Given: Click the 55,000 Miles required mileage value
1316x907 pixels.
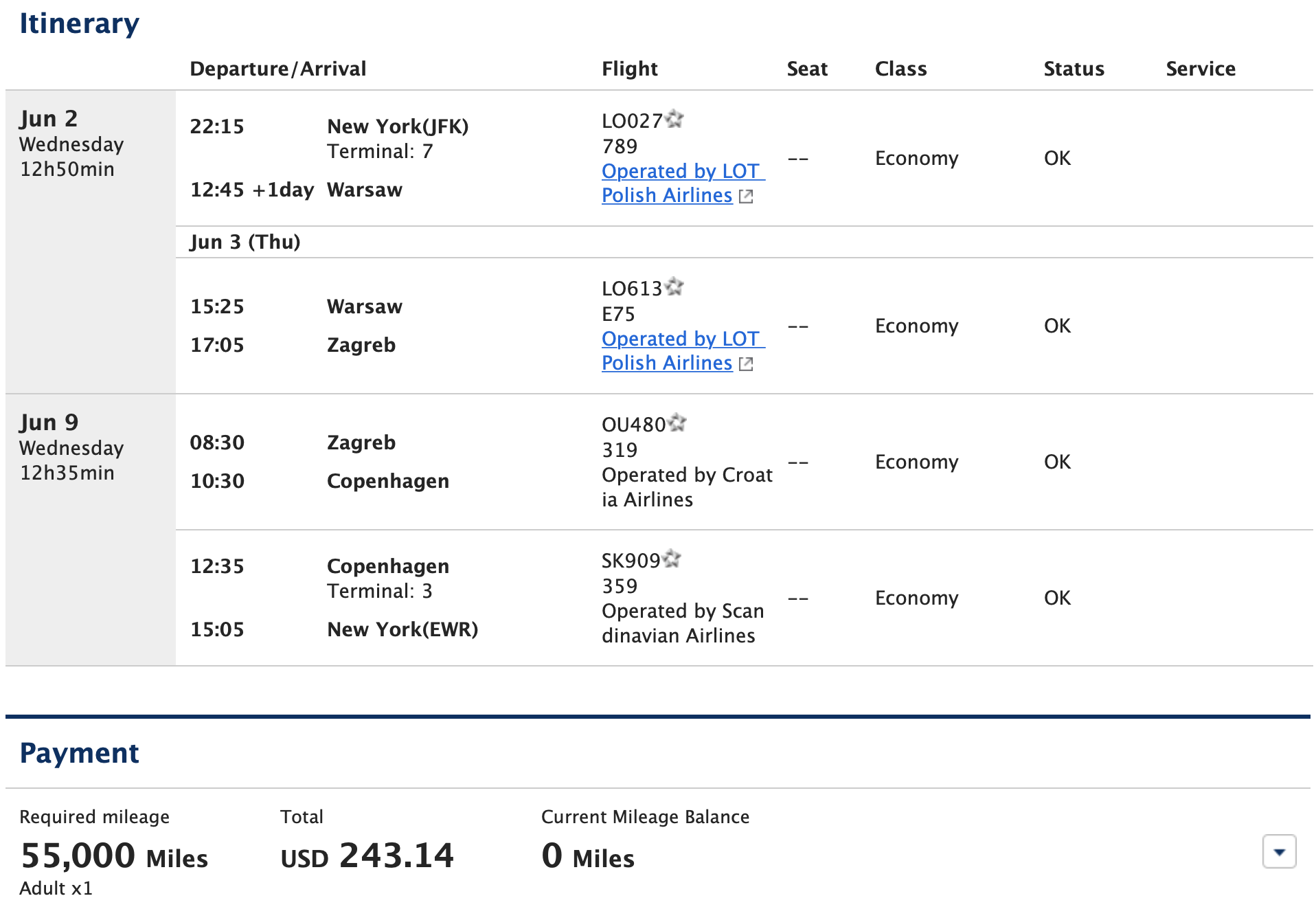Looking at the screenshot, I should pos(113,855).
